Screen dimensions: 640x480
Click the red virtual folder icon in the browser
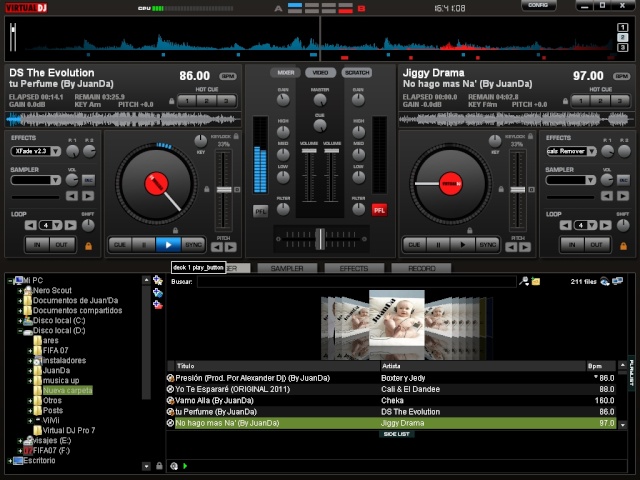[x=158, y=304]
